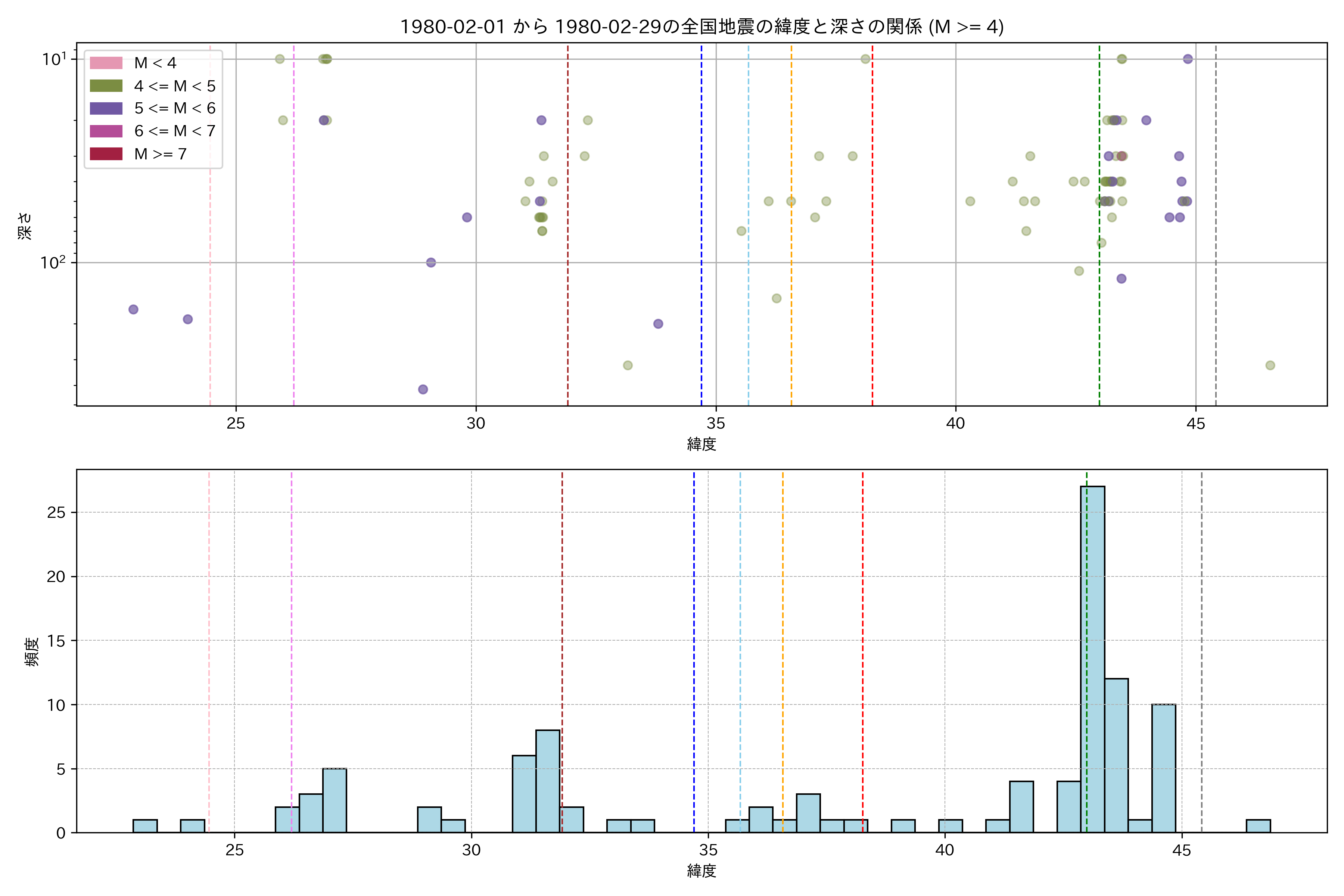Click the histogram bar of height 10 near 44.5
The height and width of the screenshot is (896, 1344).
[x=1163, y=768]
